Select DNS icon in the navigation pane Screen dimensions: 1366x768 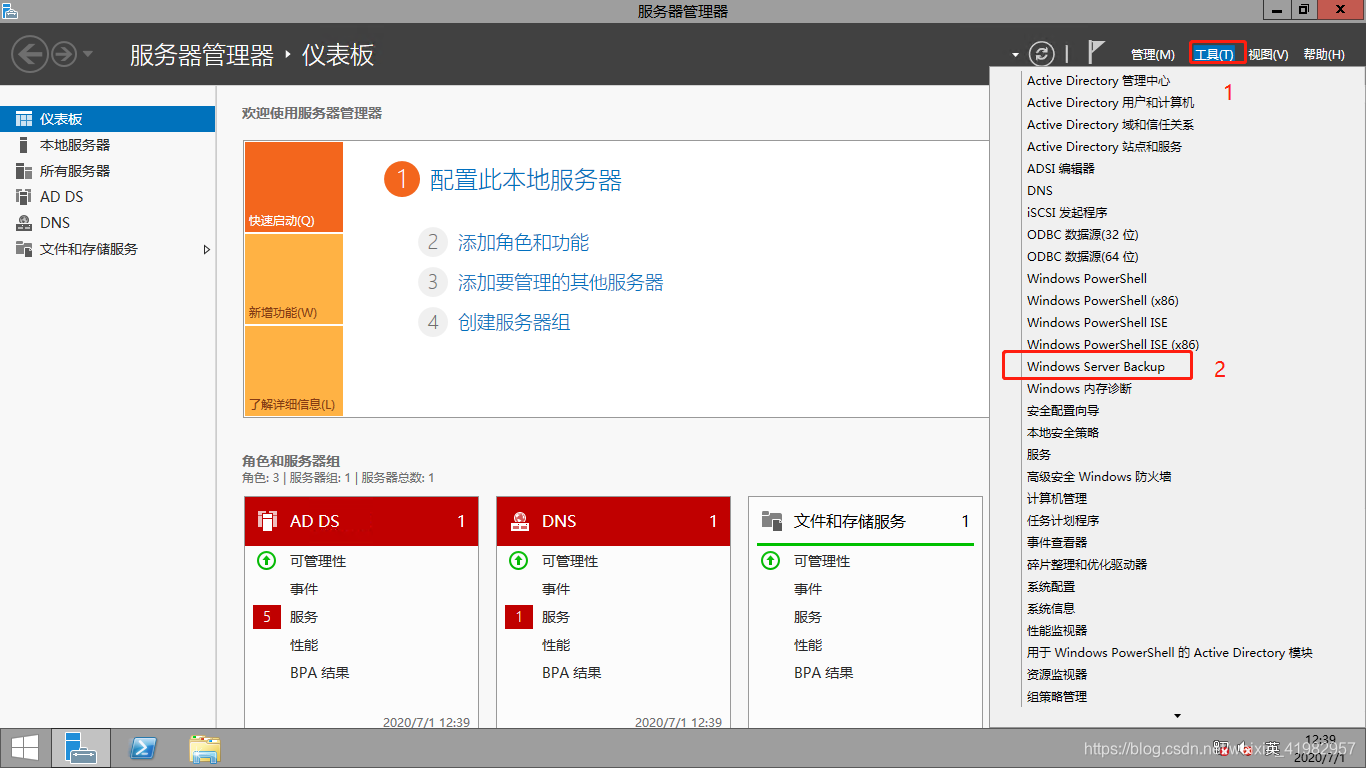tap(24, 223)
